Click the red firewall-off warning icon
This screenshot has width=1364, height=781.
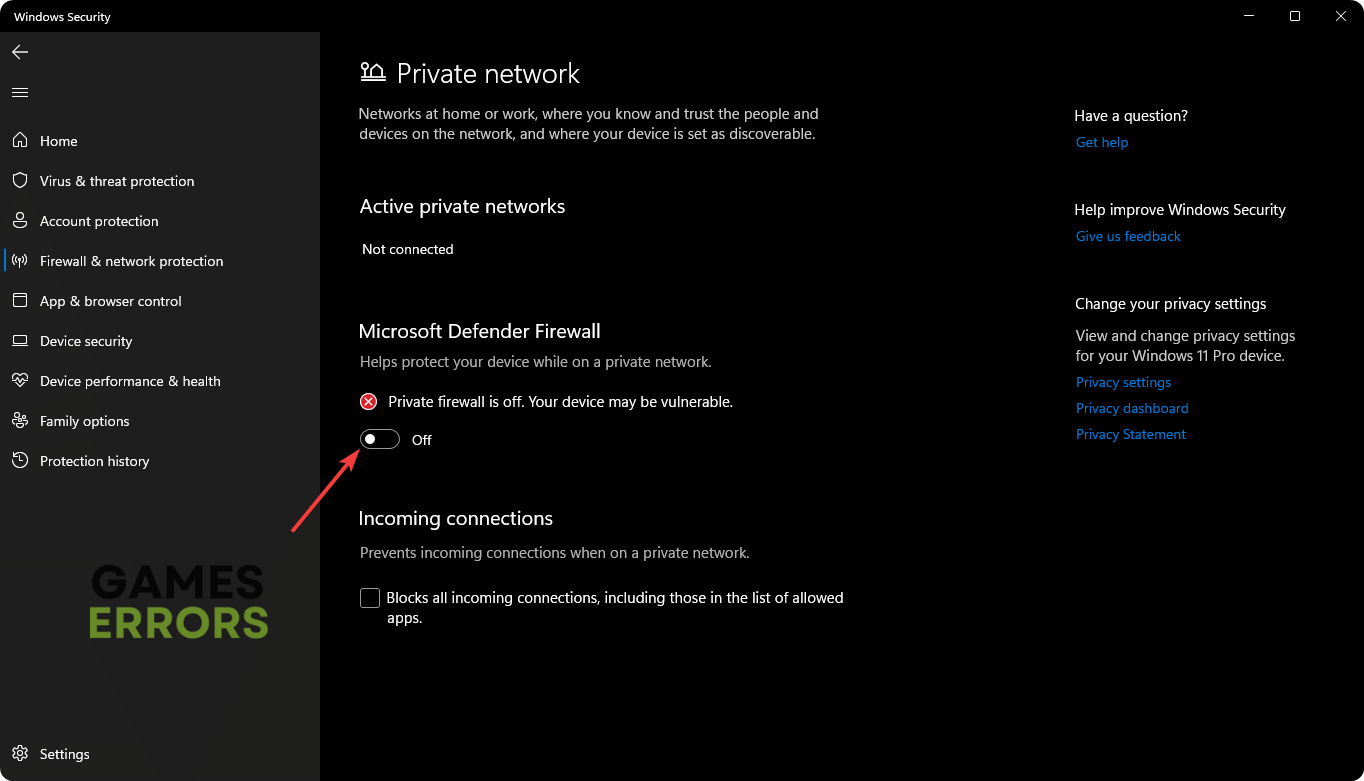pos(369,401)
